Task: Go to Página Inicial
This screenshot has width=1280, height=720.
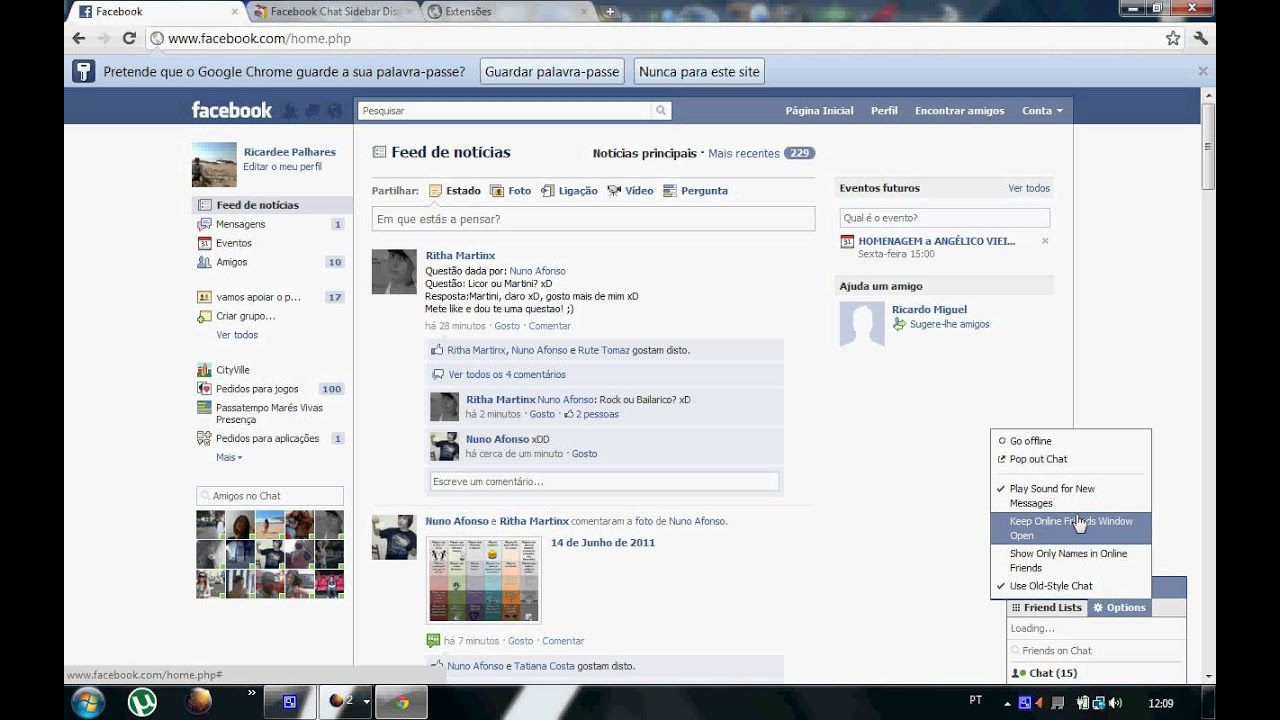Action: tap(819, 111)
